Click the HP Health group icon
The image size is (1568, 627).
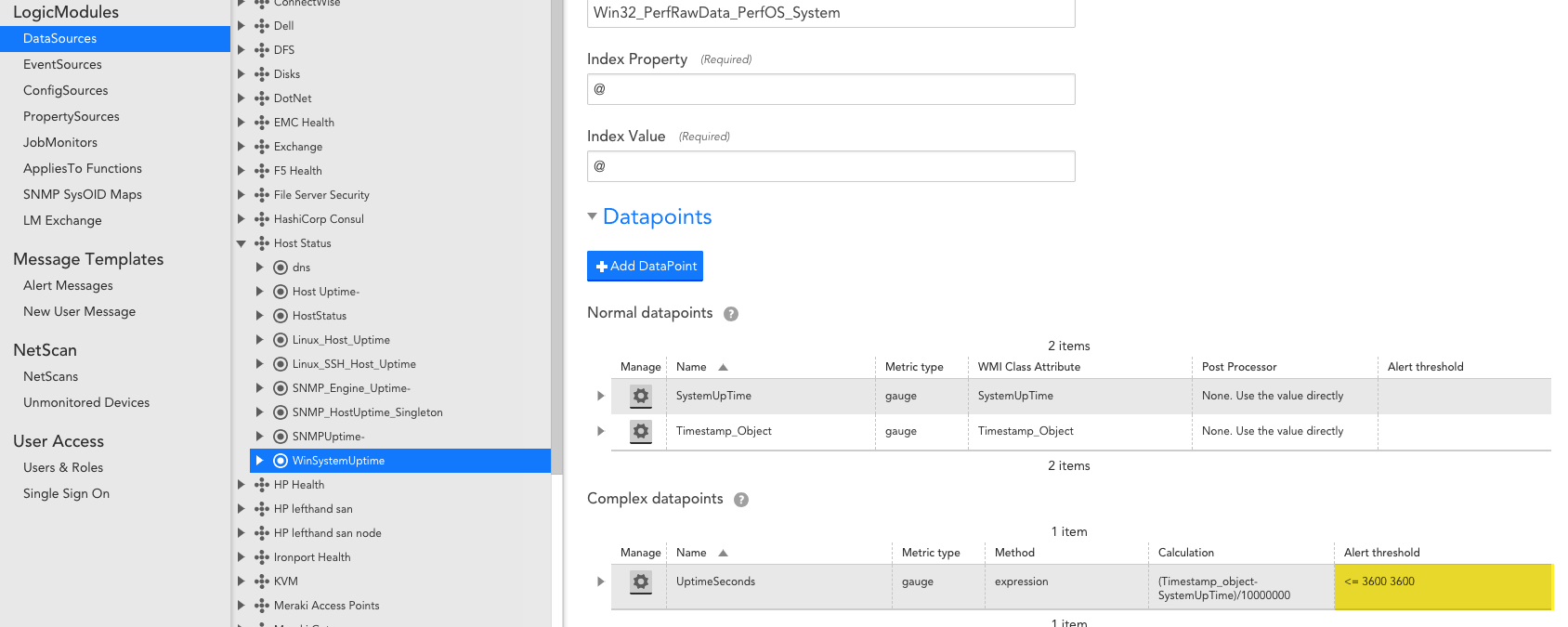click(x=262, y=485)
